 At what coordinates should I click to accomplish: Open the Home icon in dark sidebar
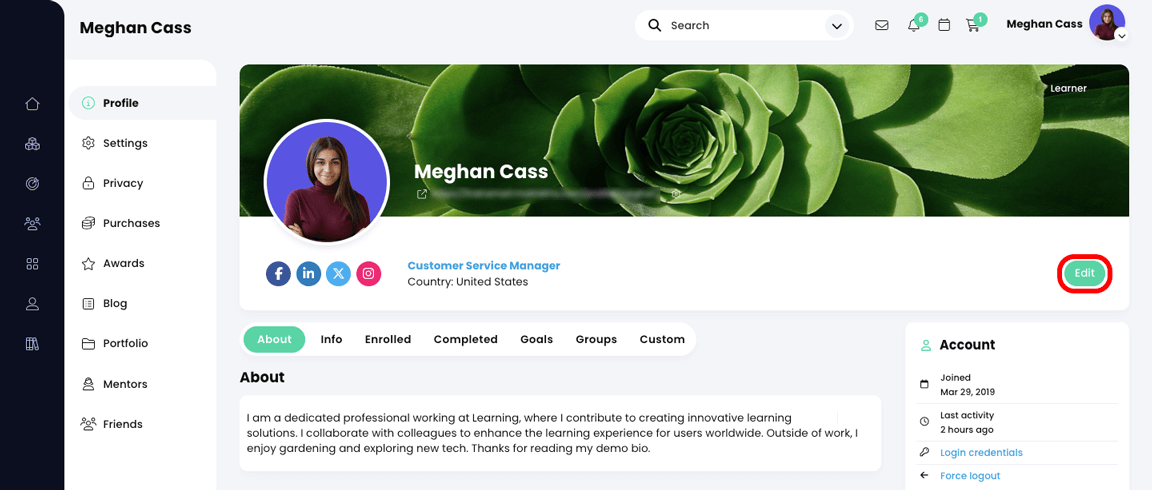32,104
